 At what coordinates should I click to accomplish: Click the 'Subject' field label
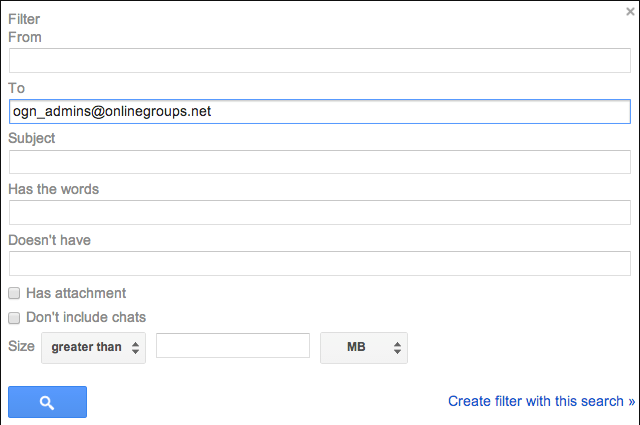click(32, 138)
